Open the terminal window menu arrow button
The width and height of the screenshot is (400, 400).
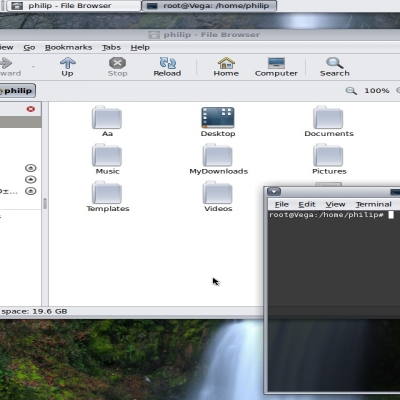click(x=274, y=192)
